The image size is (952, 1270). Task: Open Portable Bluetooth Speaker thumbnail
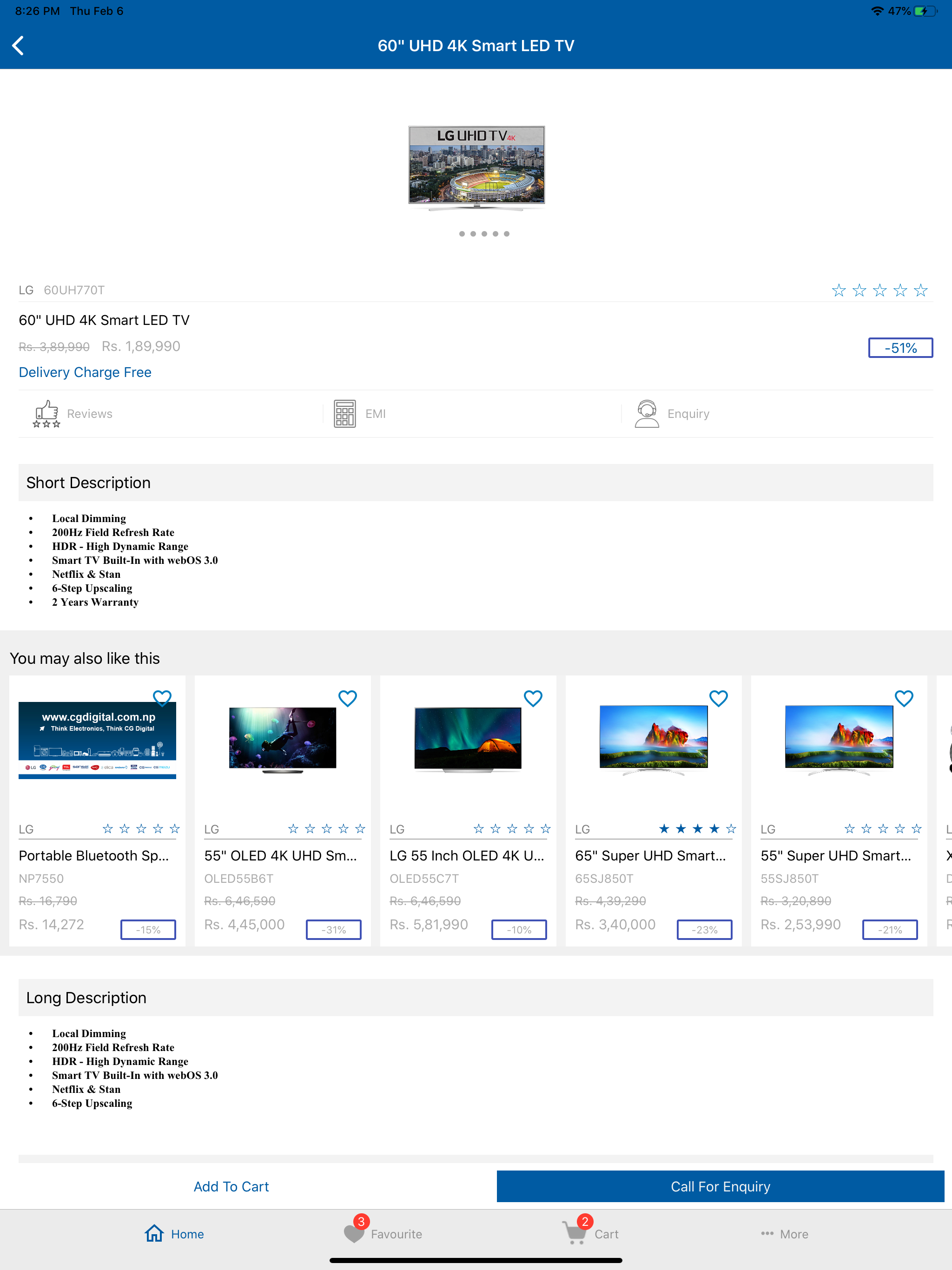[97, 740]
